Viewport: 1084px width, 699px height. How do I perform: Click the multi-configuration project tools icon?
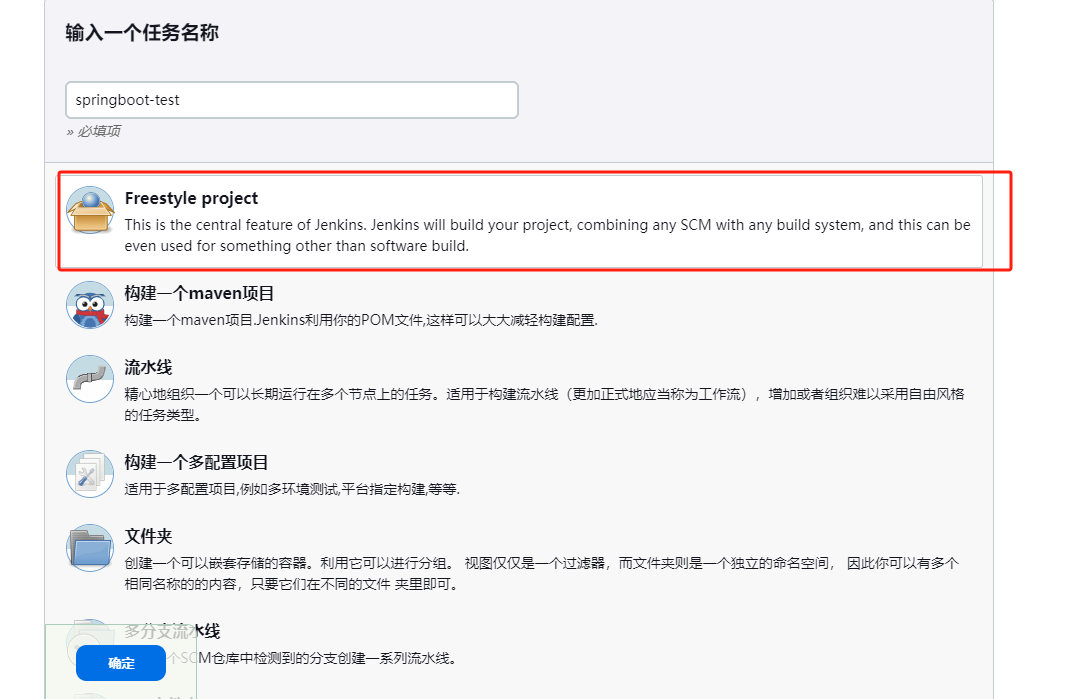[x=90, y=474]
